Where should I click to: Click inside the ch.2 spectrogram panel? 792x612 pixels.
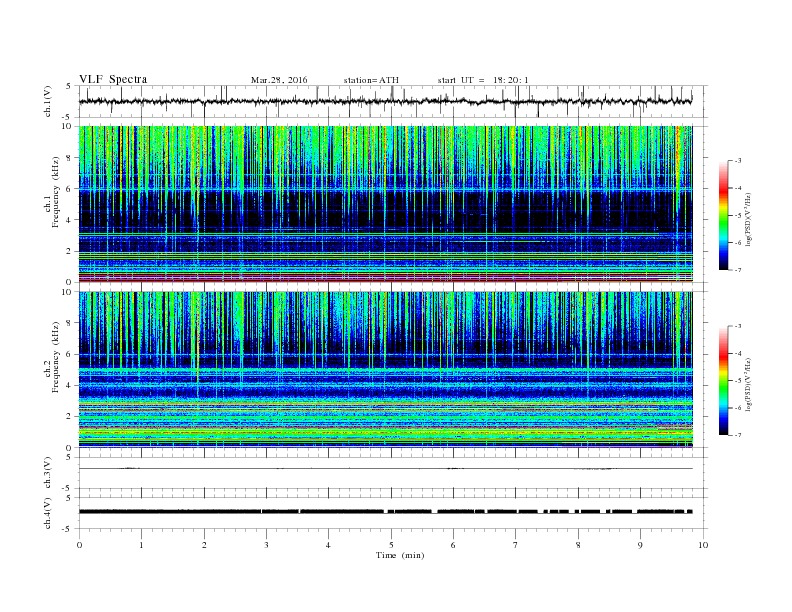point(385,369)
